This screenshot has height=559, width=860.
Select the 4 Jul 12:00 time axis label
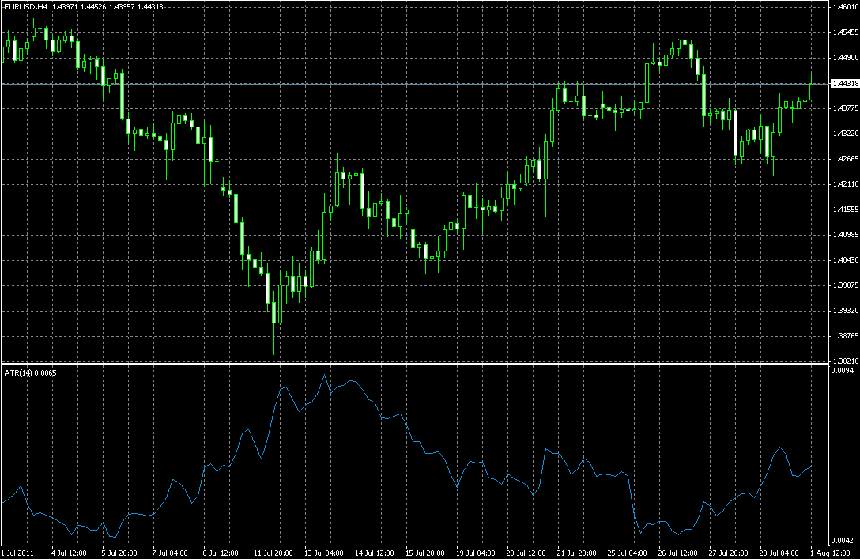click(69, 552)
